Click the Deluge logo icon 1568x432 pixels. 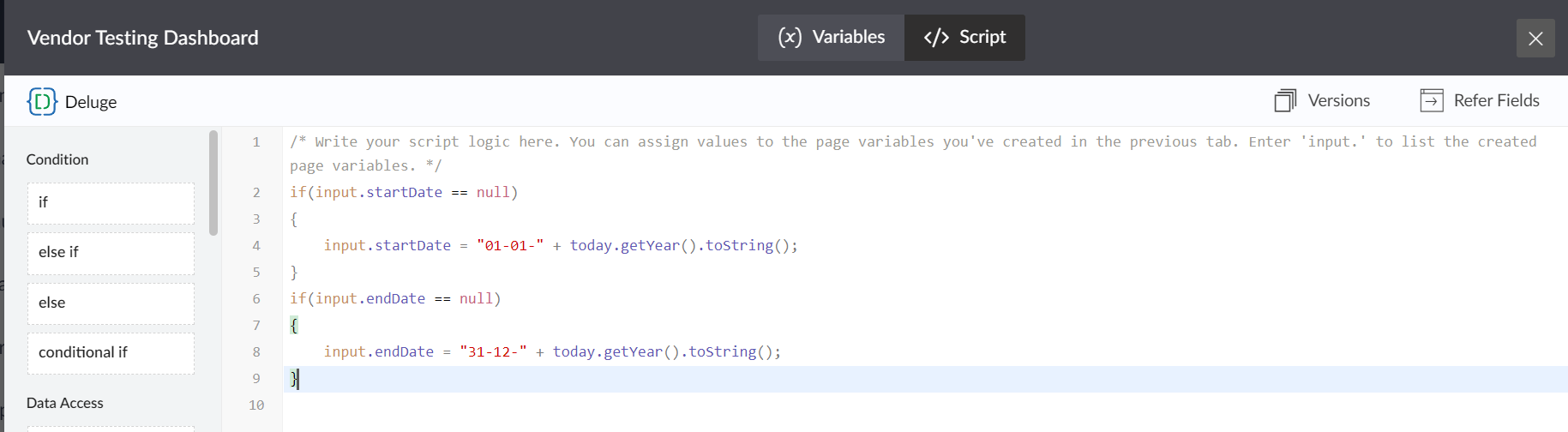(x=42, y=101)
